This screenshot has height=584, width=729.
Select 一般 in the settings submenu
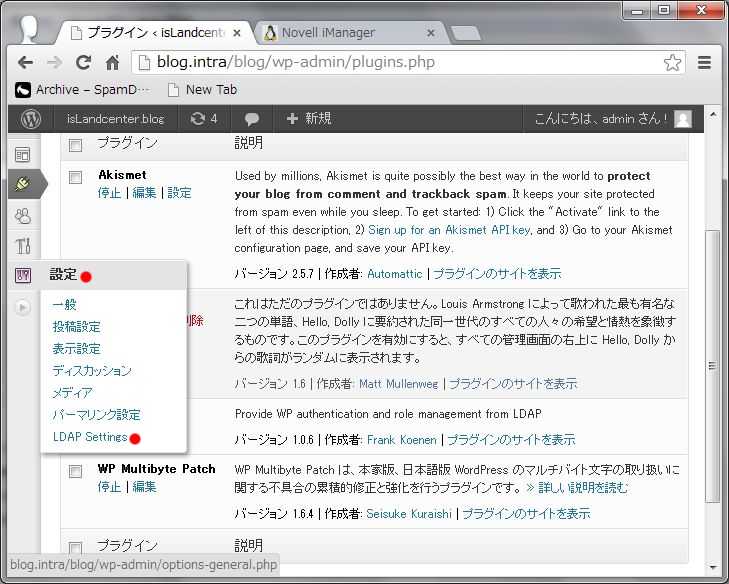pos(64,305)
